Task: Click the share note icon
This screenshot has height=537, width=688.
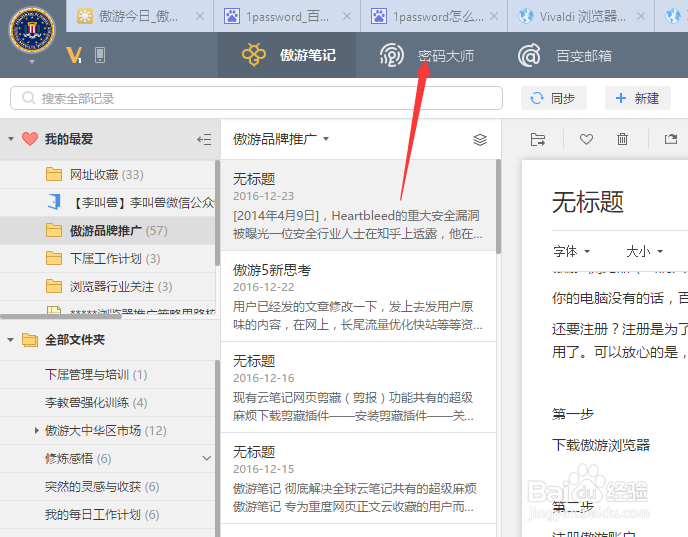Action: 671,140
